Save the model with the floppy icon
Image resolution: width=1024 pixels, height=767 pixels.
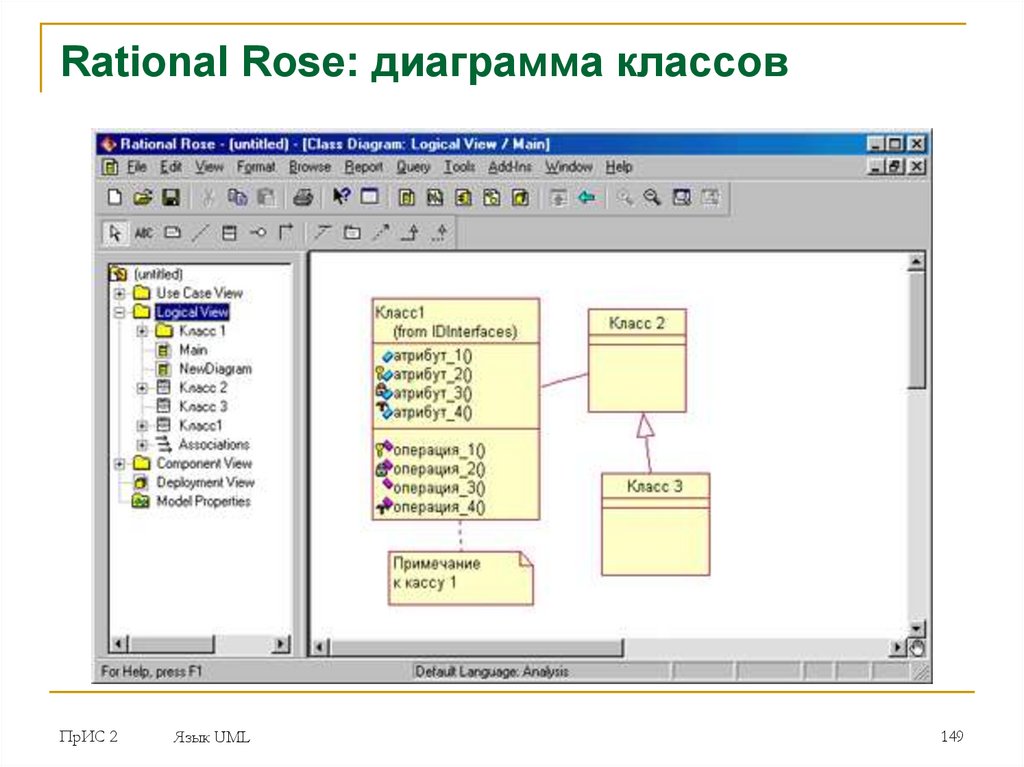tap(170, 197)
